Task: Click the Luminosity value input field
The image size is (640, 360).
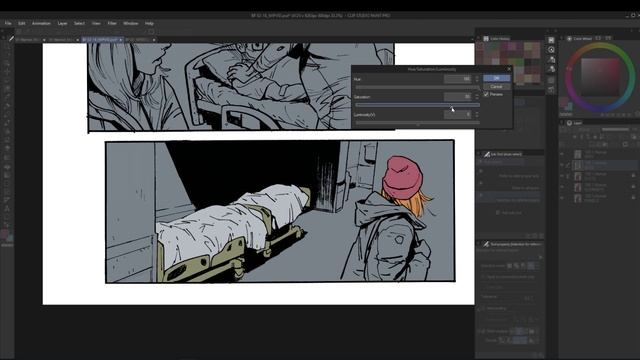Action: (458, 115)
